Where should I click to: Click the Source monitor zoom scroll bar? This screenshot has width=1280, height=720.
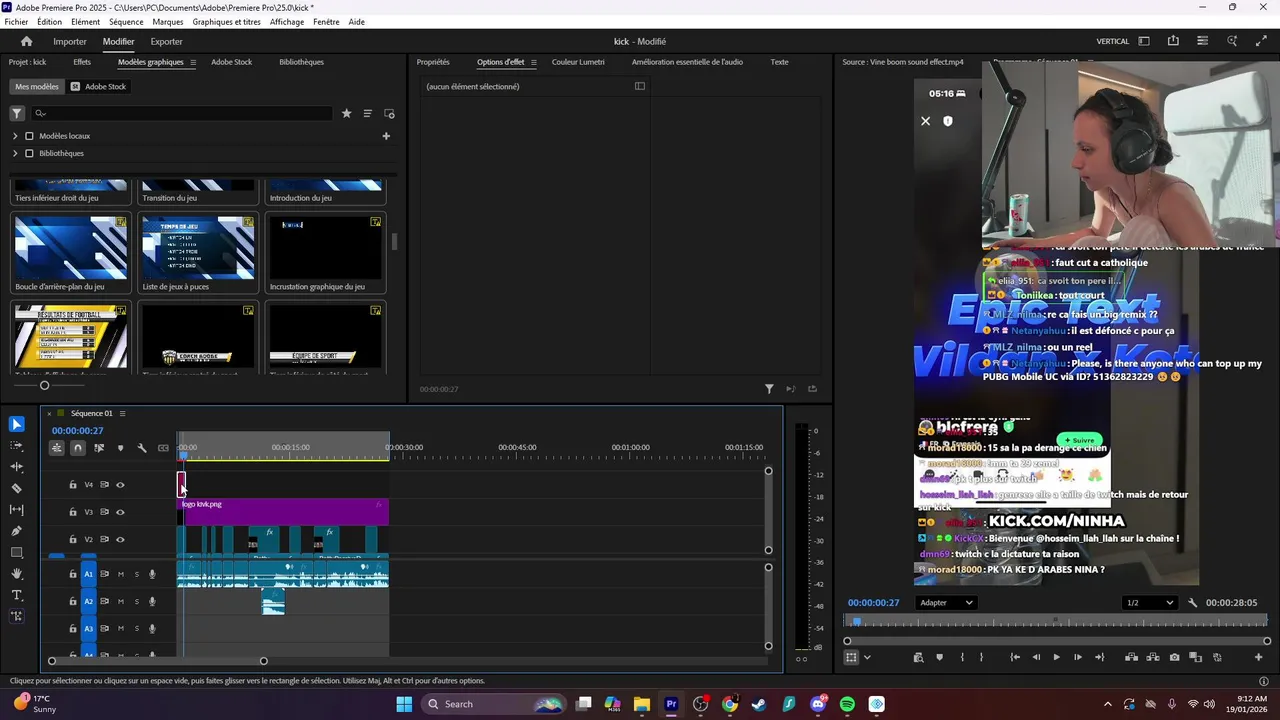[1057, 641]
